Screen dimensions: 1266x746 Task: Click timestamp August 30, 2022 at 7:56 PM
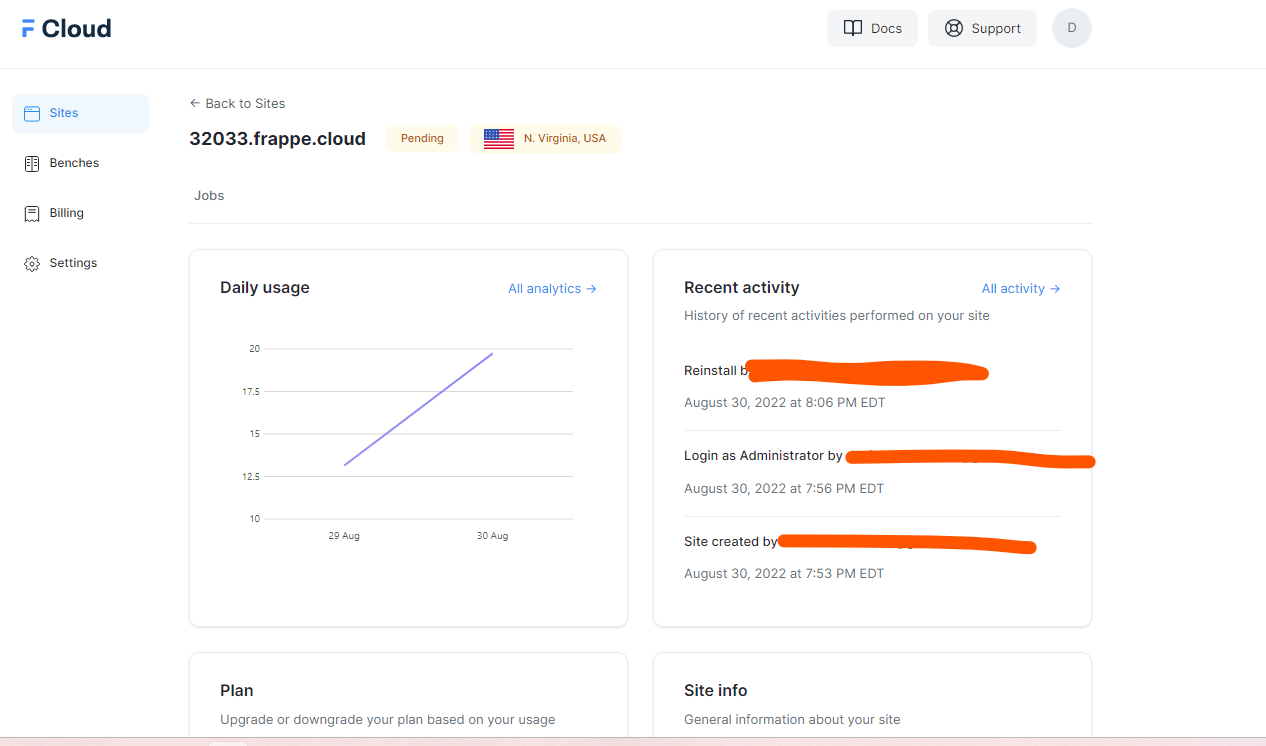[x=784, y=489]
